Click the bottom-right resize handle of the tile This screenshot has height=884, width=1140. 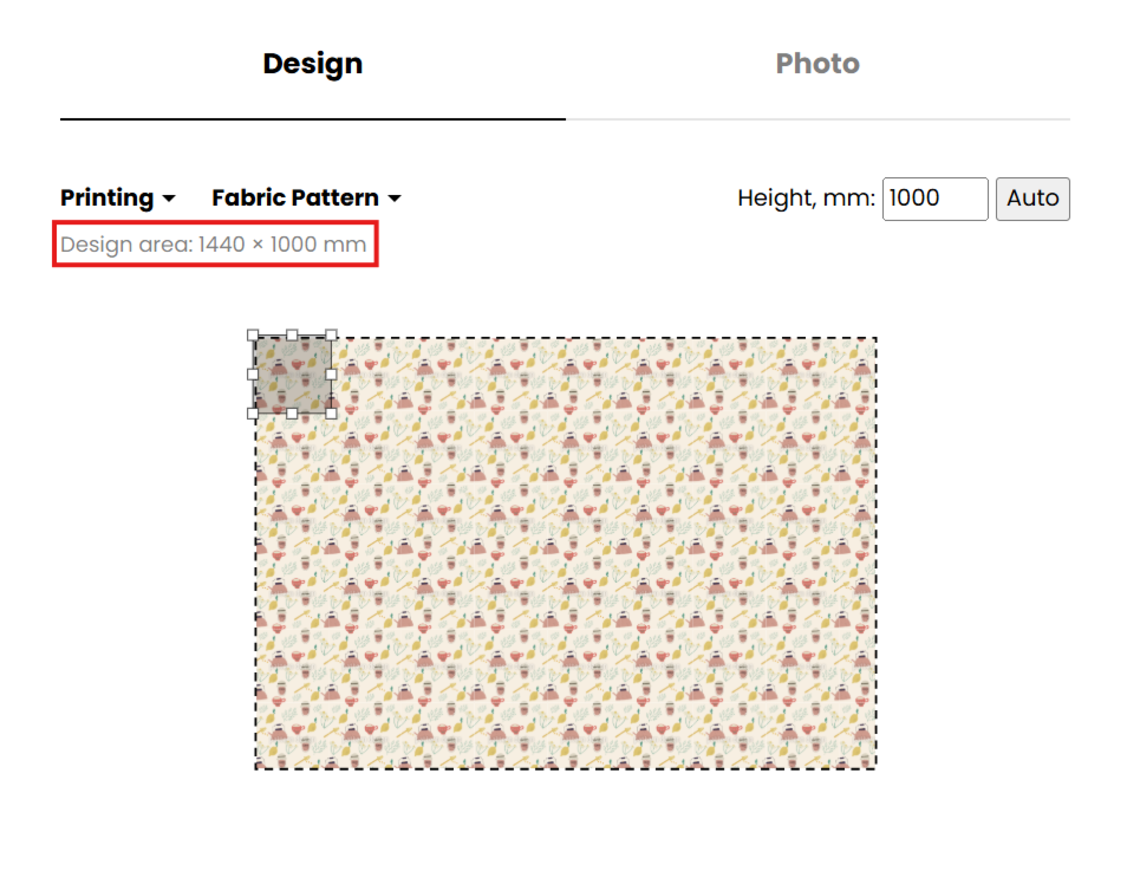point(331,413)
